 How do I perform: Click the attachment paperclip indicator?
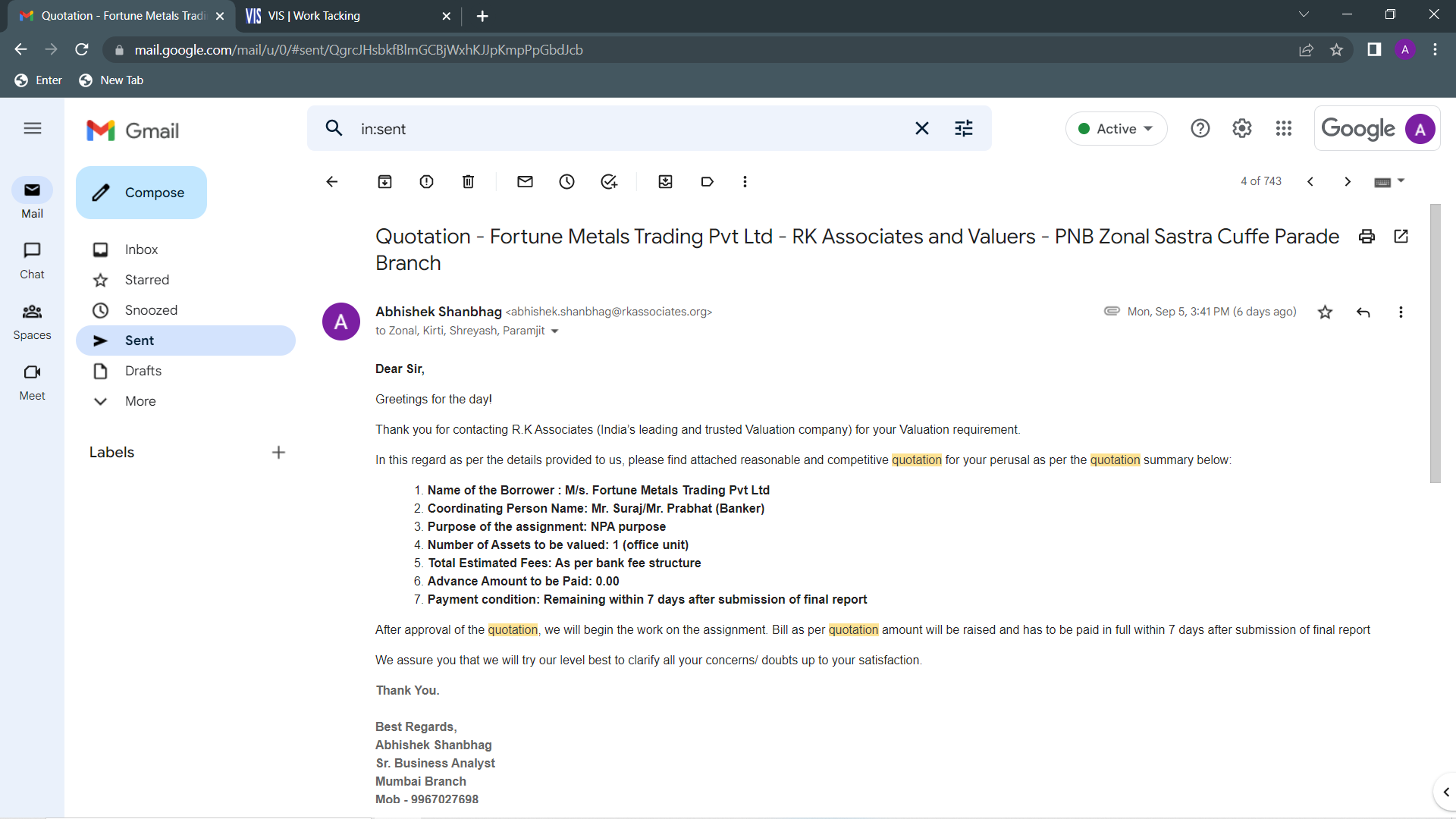1112,311
